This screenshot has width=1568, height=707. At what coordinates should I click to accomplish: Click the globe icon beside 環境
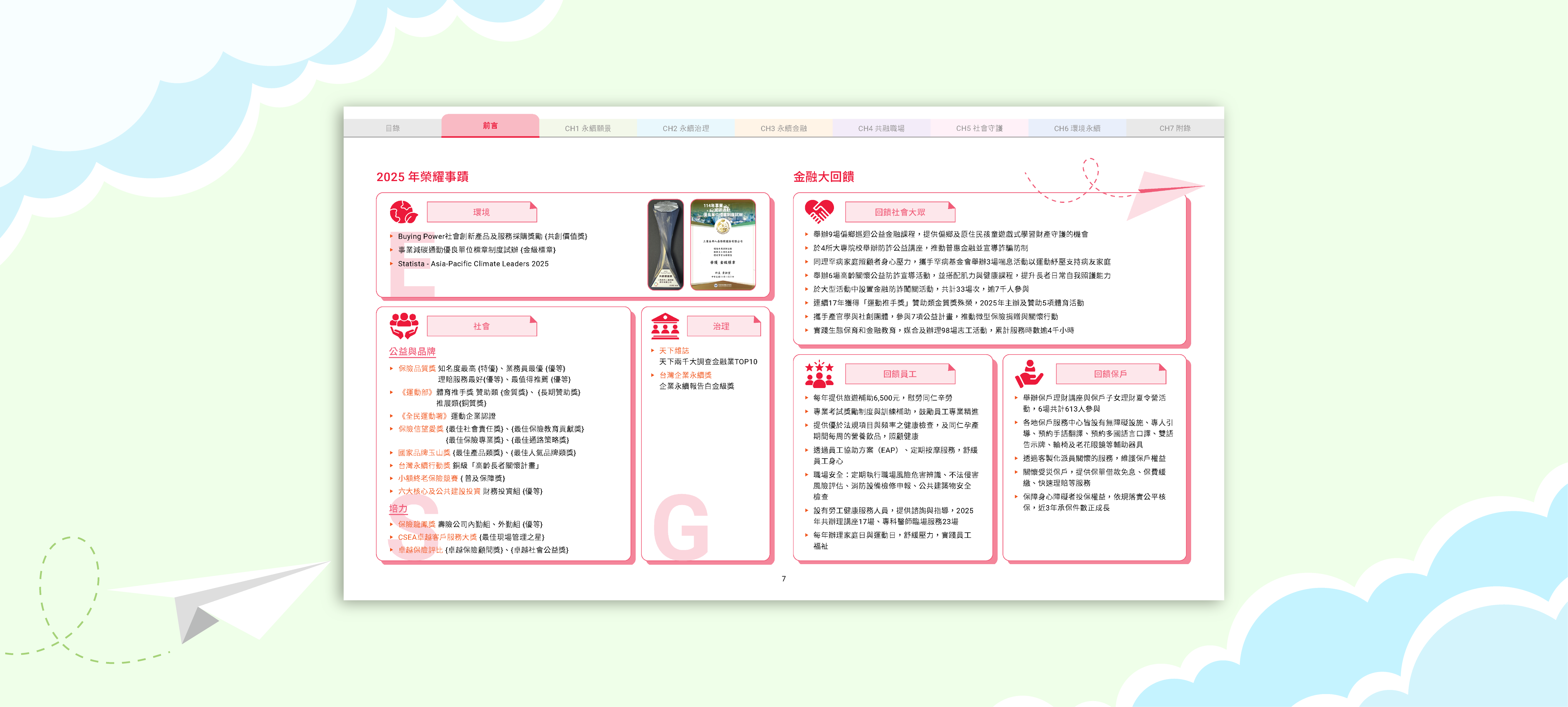404,212
